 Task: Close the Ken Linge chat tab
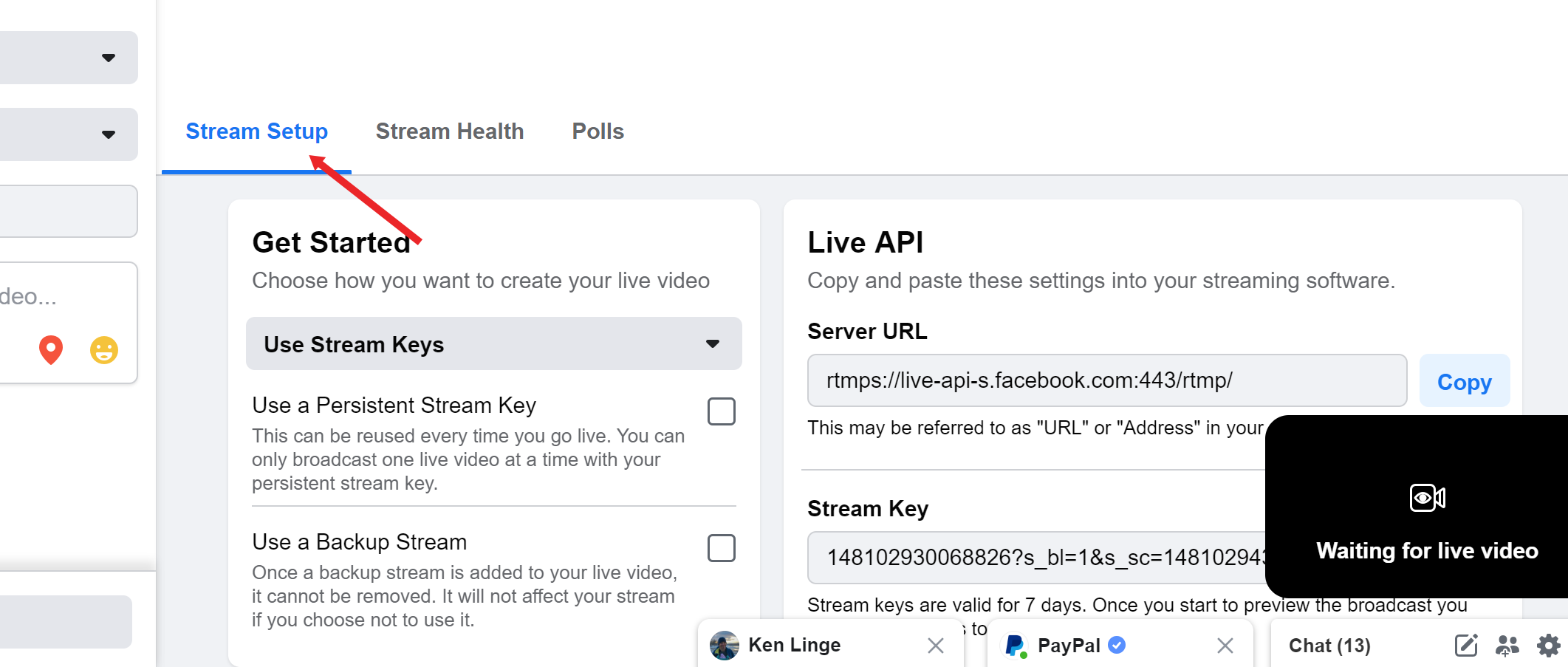click(x=936, y=646)
